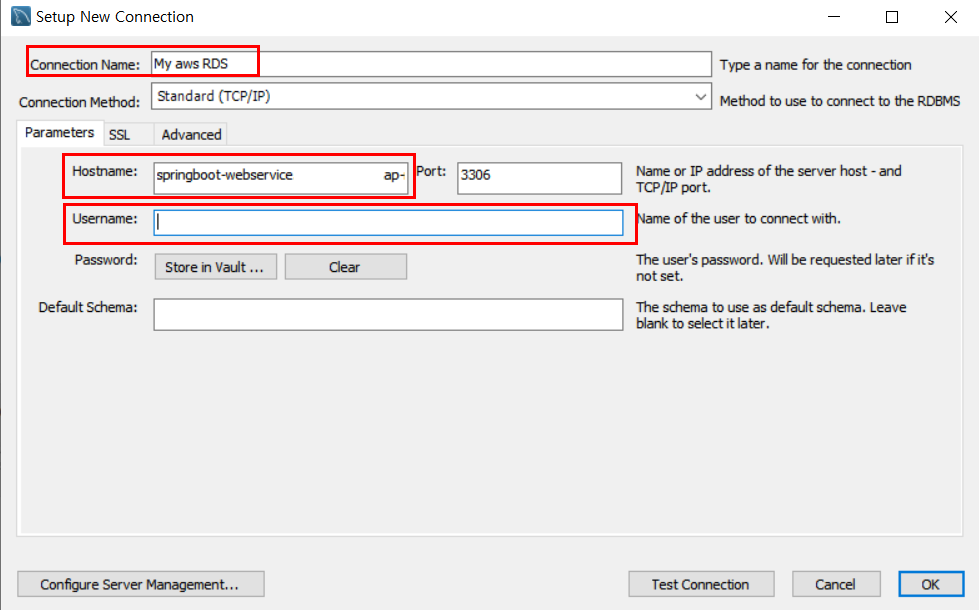The width and height of the screenshot is (979, 610).
Task: Click the Store in Vault button
Action: [215, 267]
